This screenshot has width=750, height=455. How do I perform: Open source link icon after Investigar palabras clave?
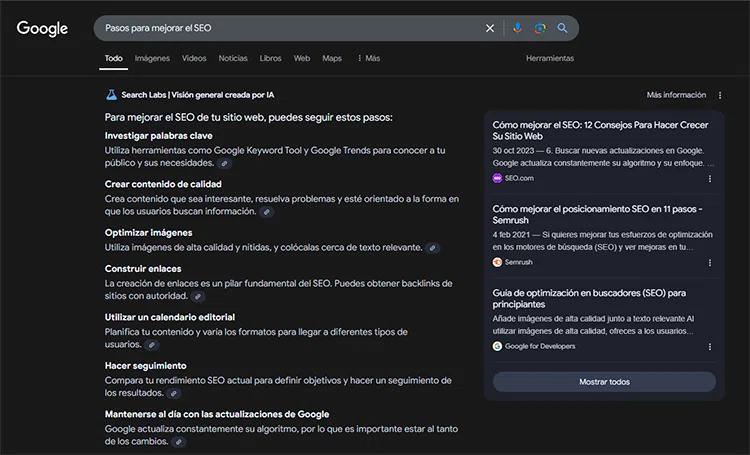225,163
